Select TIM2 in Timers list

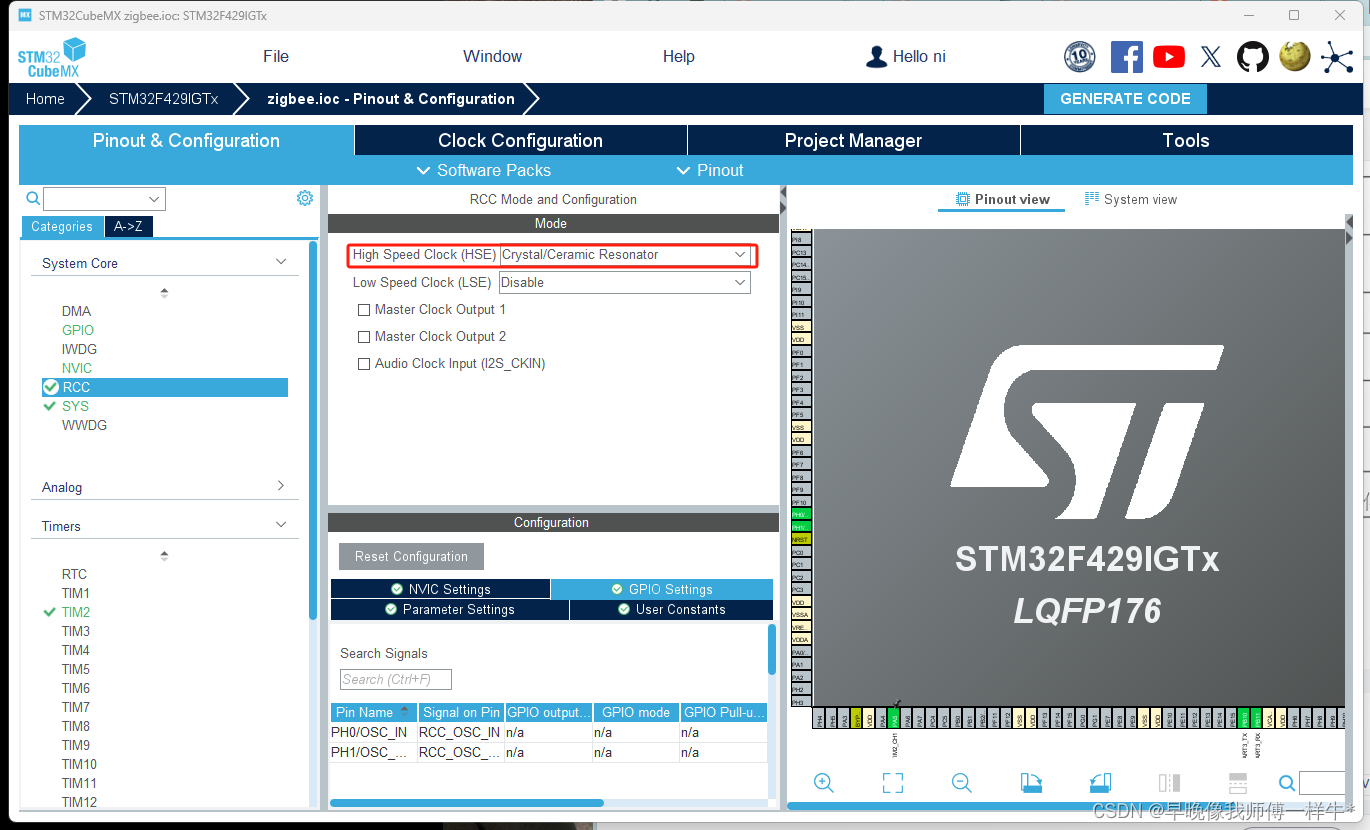pyautogui.click(x=76, y=612)
